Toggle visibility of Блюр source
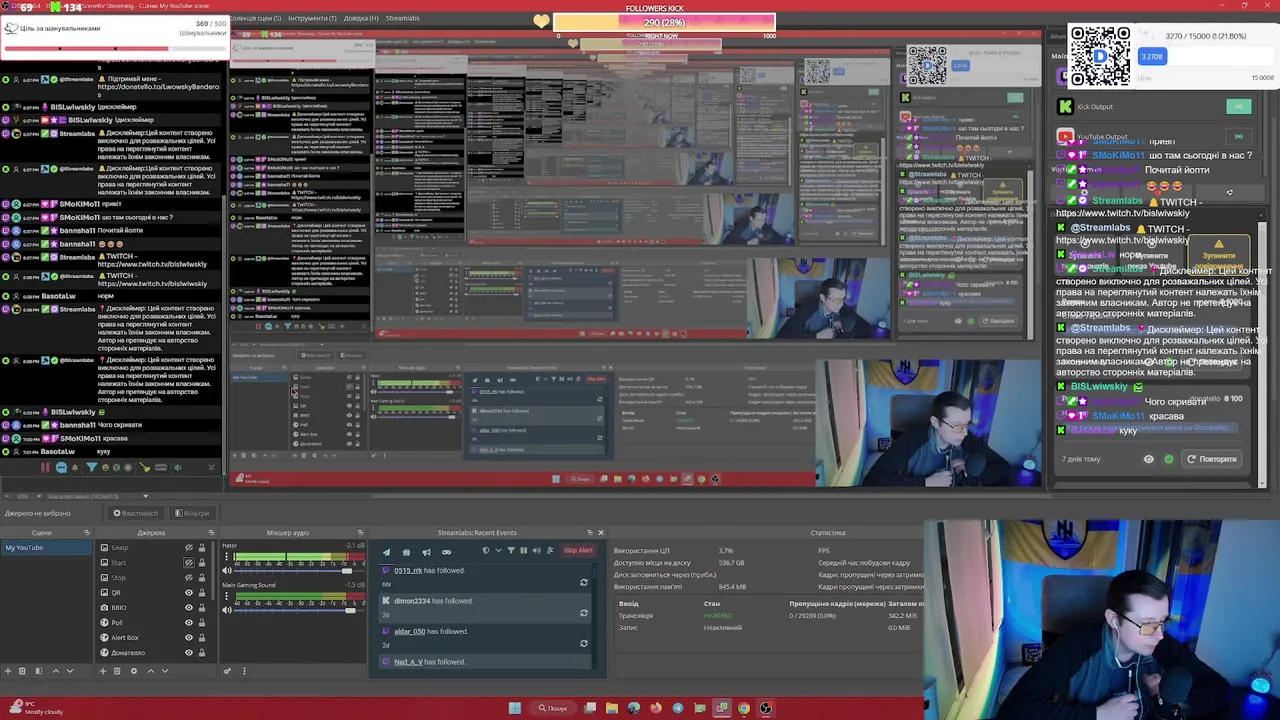This screenshot has width=1280, height=720. point(189,548)
